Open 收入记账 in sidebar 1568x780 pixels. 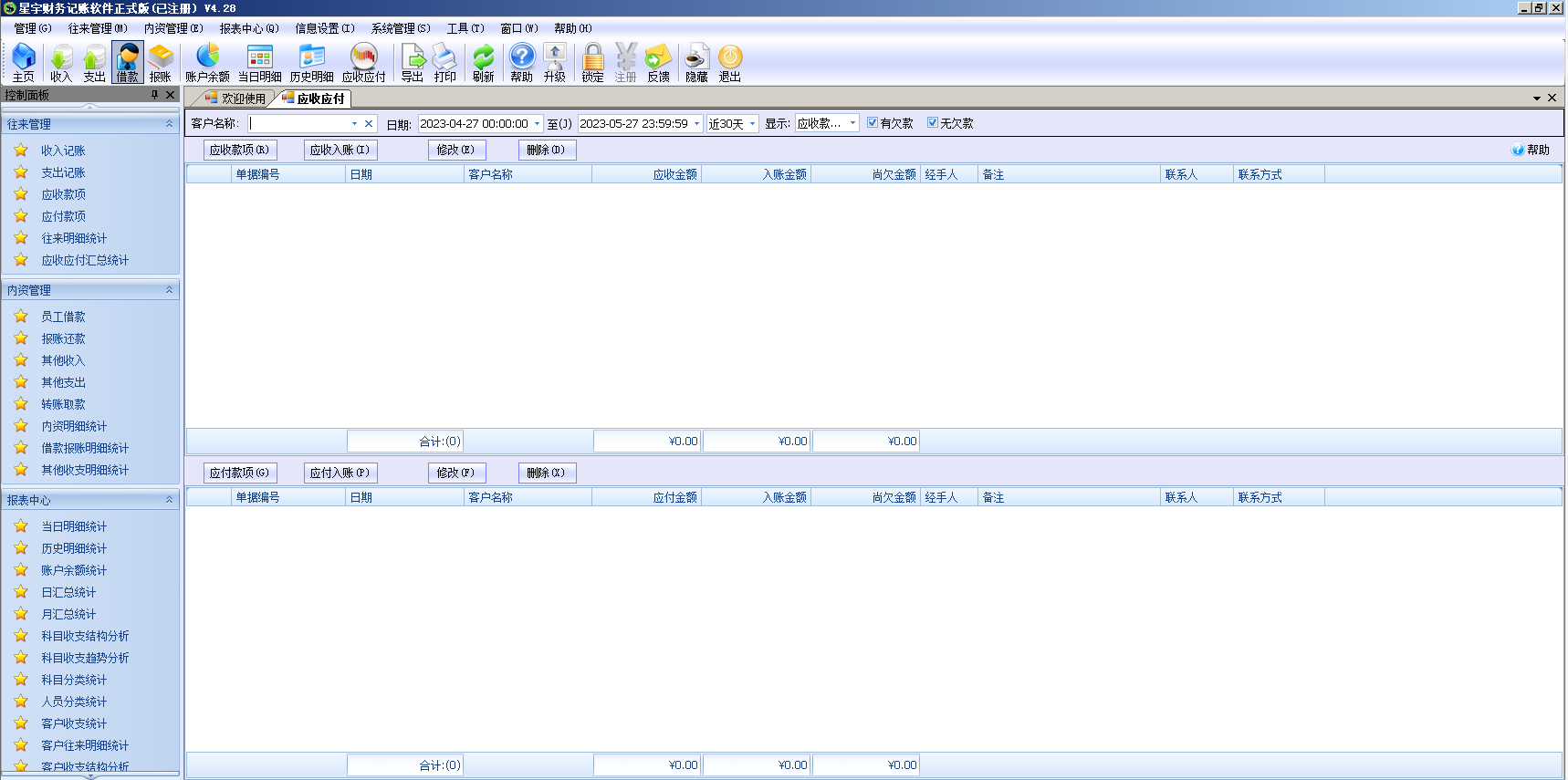(x=63, y=151)
